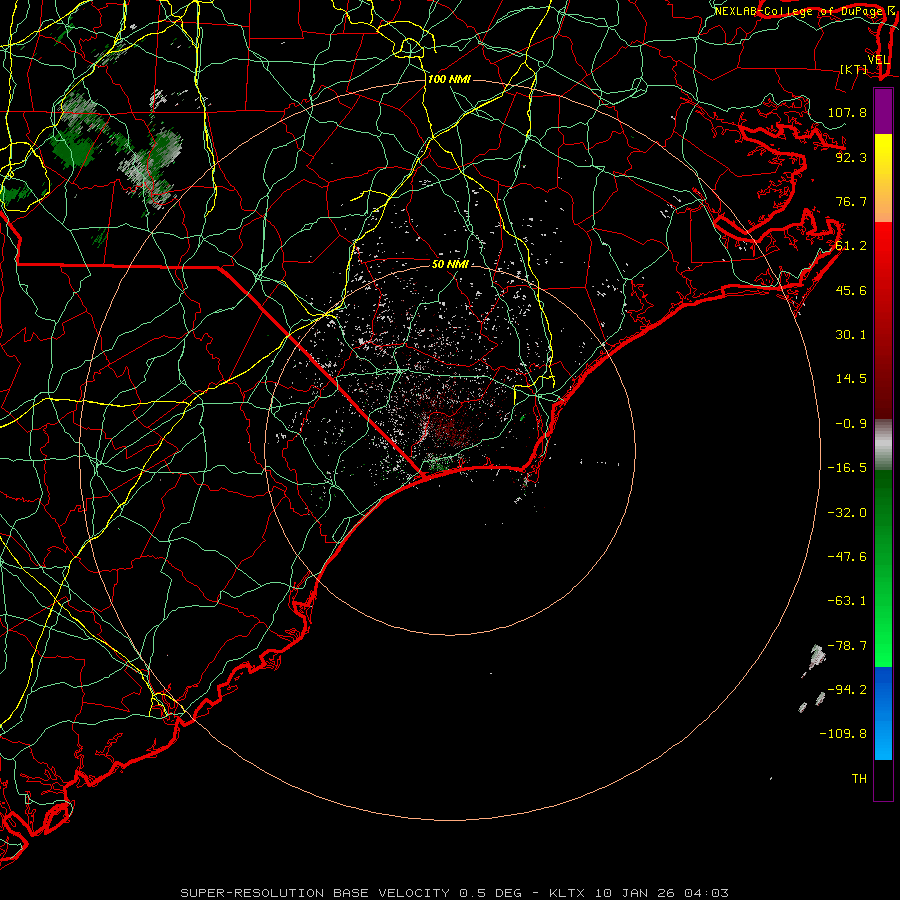Pick the purple segment of velocity color bar
Screen dimensions: 900x900
pos(883,112)
